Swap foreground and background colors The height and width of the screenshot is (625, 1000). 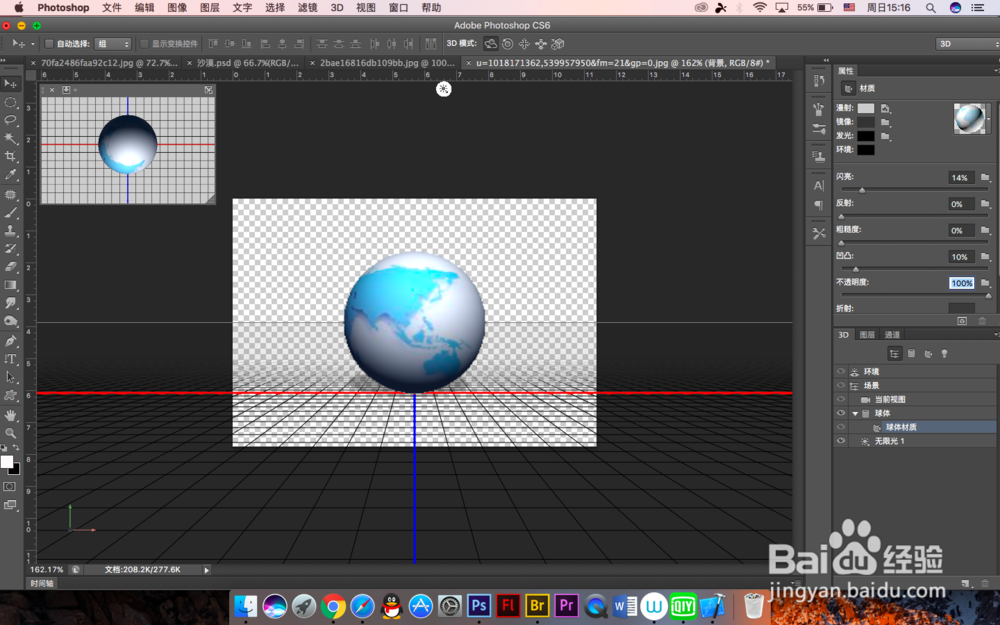(16, 448)
